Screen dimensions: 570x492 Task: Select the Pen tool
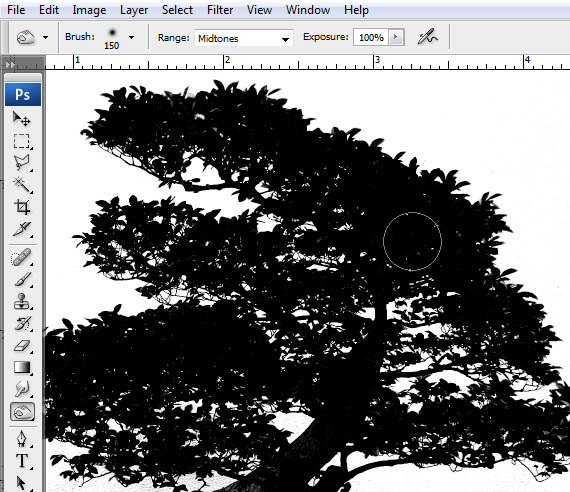pyautogui.click(x=22, y=439)
